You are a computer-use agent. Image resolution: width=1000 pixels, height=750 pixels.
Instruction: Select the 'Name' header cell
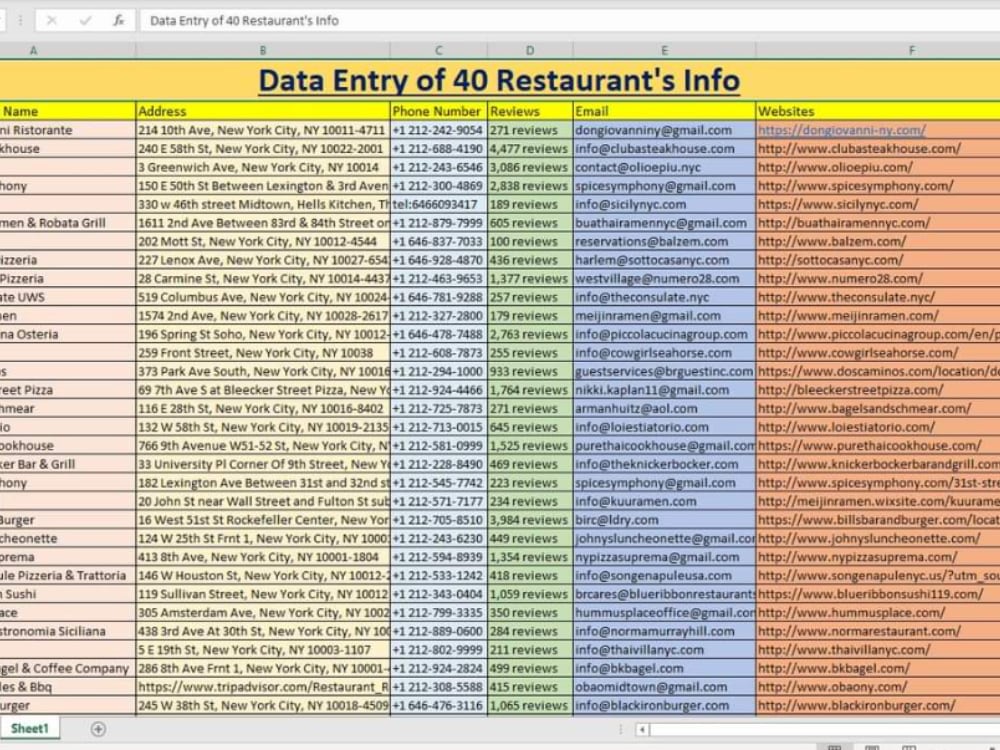click(x=68, y=111)
